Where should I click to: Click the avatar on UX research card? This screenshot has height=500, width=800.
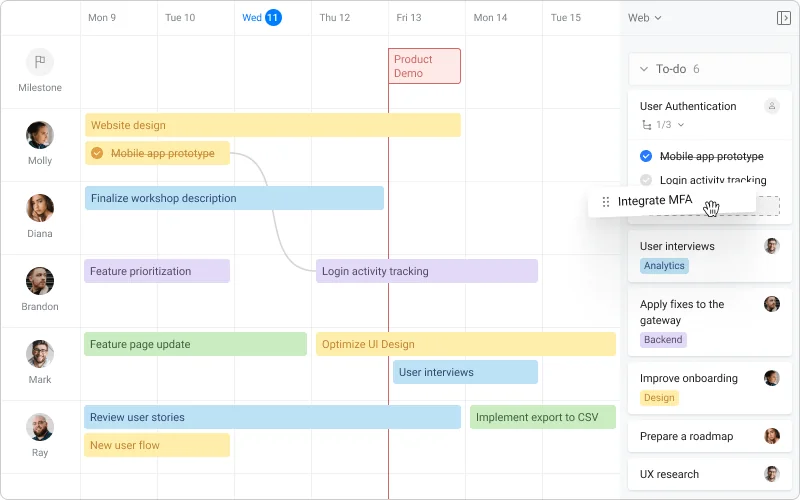coord(771,474)
